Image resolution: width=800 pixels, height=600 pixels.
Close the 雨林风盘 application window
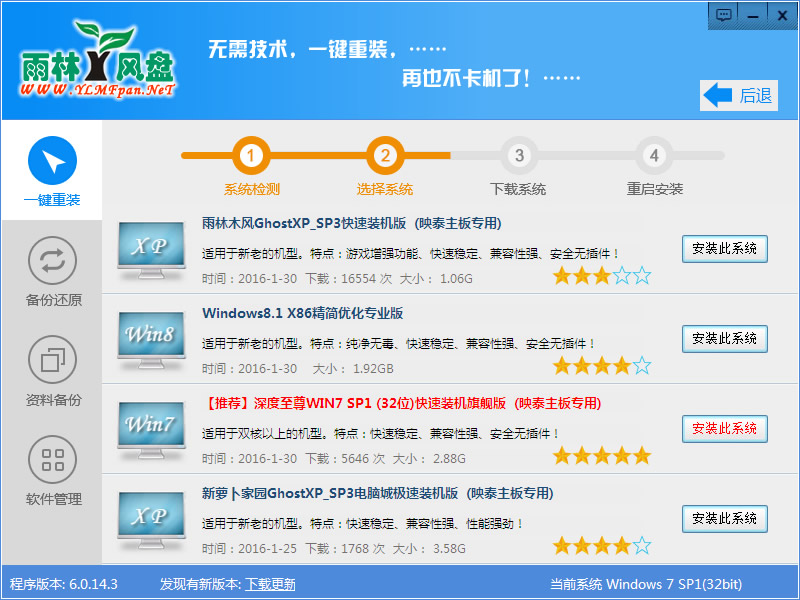pyautogui.click(x=782, y=15)
